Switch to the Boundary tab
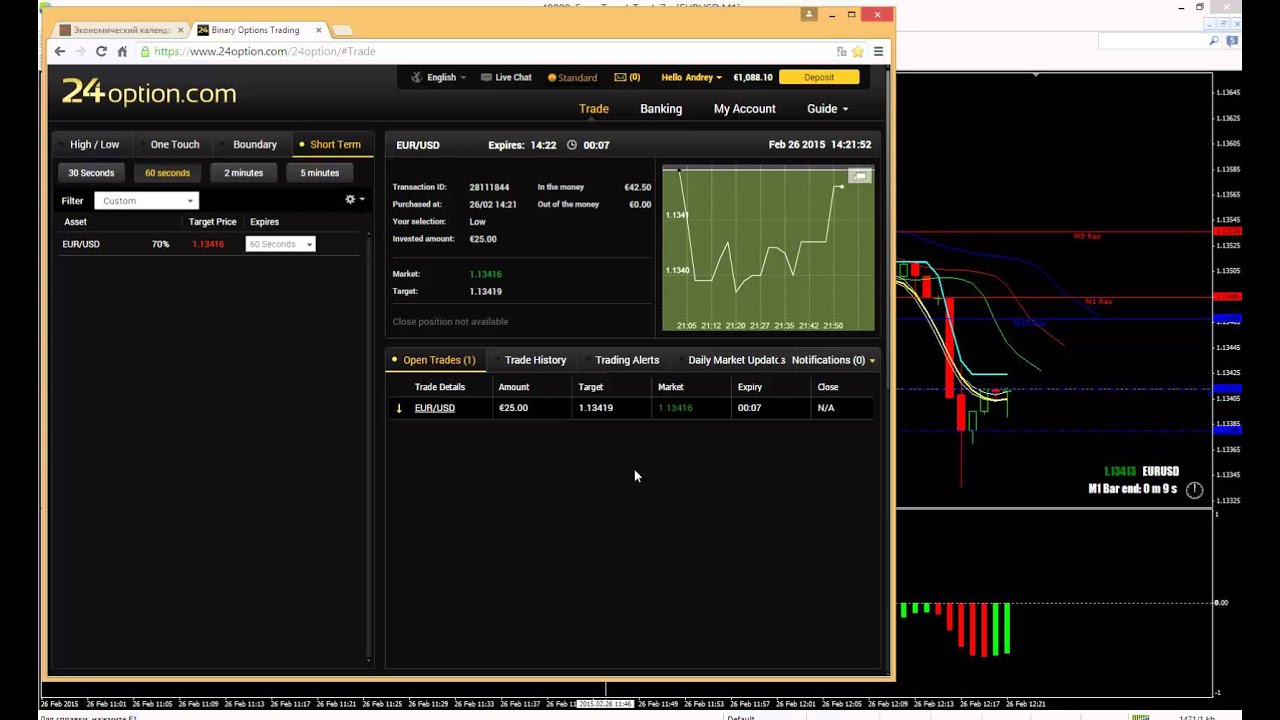This screenshot has height=720, width=1280. (x=254, y=144)
